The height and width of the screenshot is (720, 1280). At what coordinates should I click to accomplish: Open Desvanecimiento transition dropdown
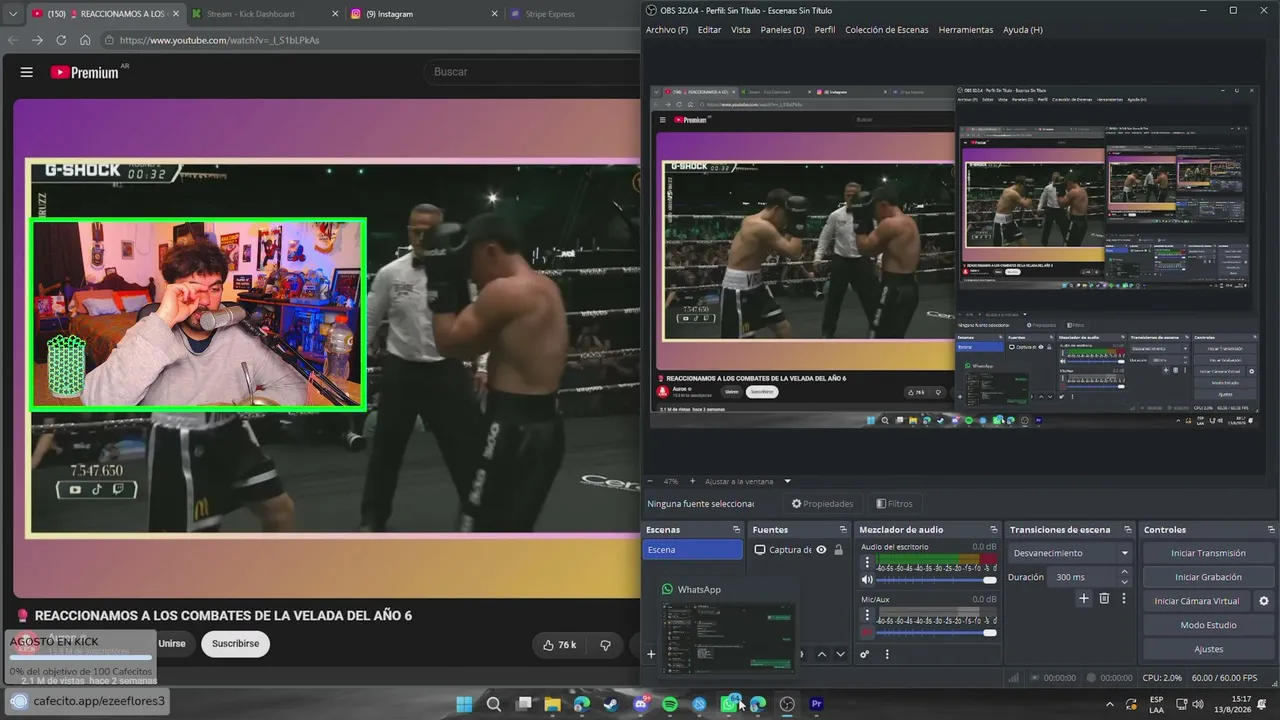coord(1070,553)
